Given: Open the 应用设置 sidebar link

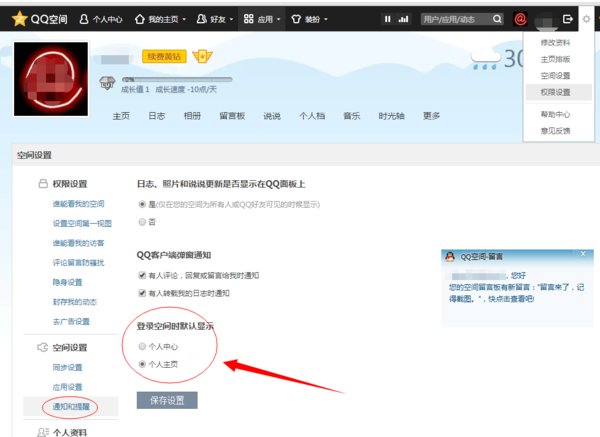Looking at the screenshot, I should [x=67, y=387].
